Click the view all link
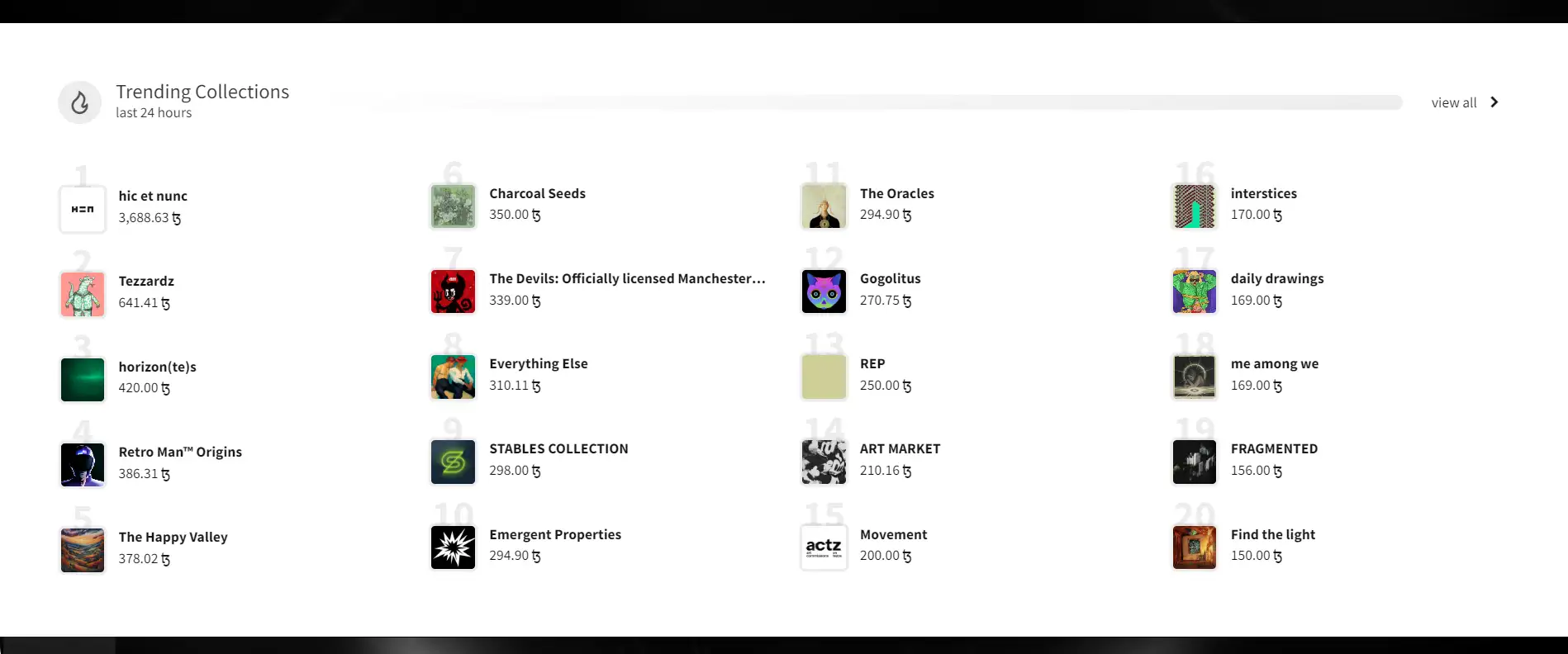Image resolution: width=1568 pixels, height=654 pixels. coord(1453,103)
